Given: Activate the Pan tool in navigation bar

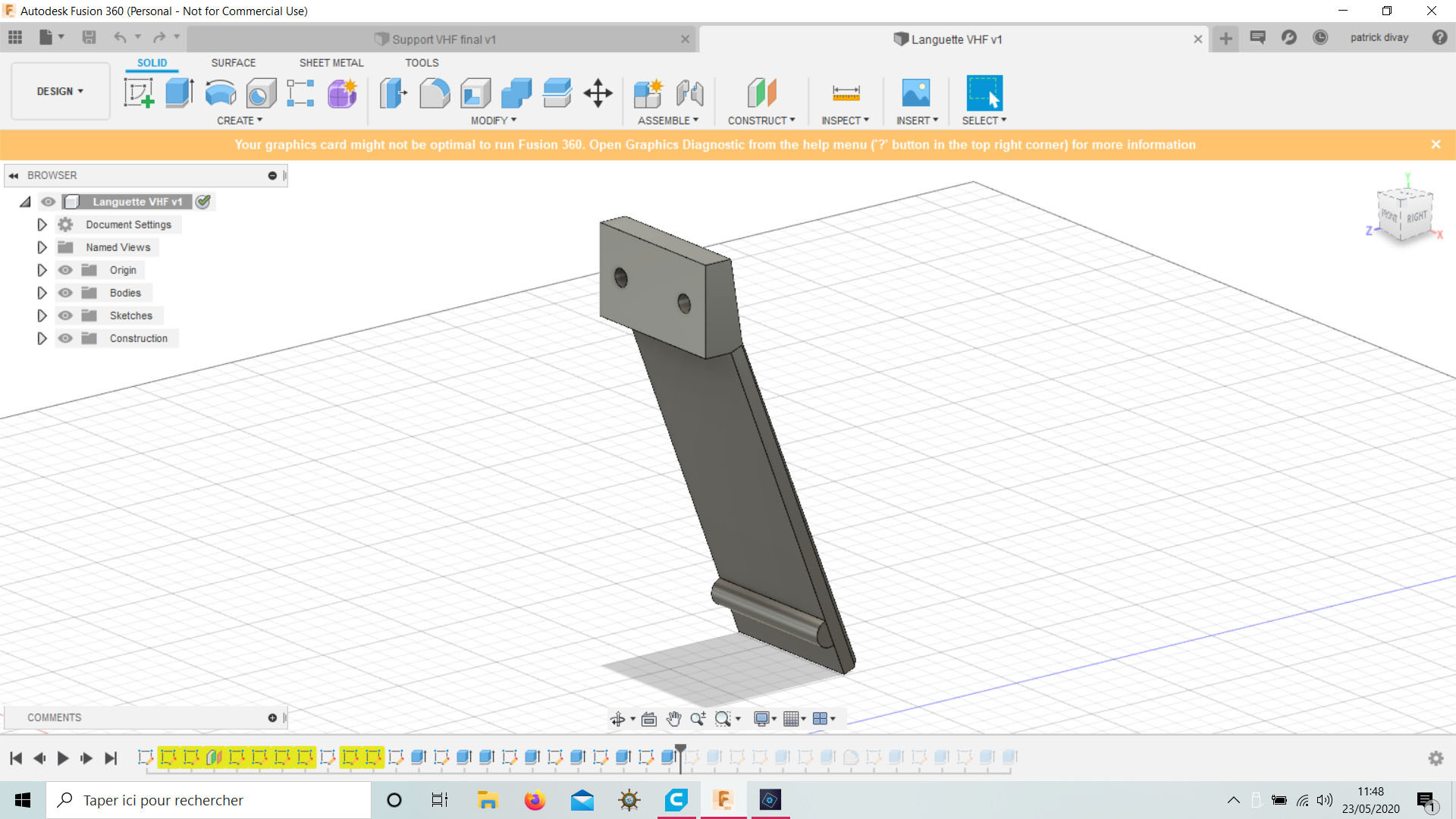Looking at the screenshot, I should (673, 718).
